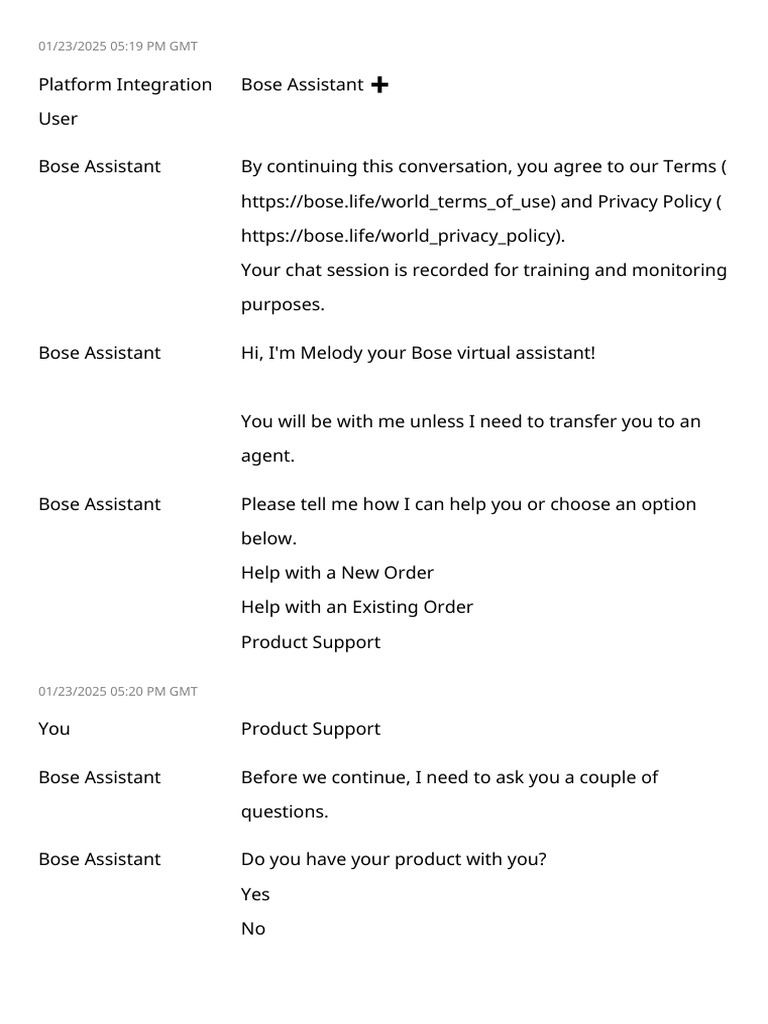Viewport: 768px width, 1024px height.
Task: Click the plus icon beside Bose Assistant
Action: [379, 85]
